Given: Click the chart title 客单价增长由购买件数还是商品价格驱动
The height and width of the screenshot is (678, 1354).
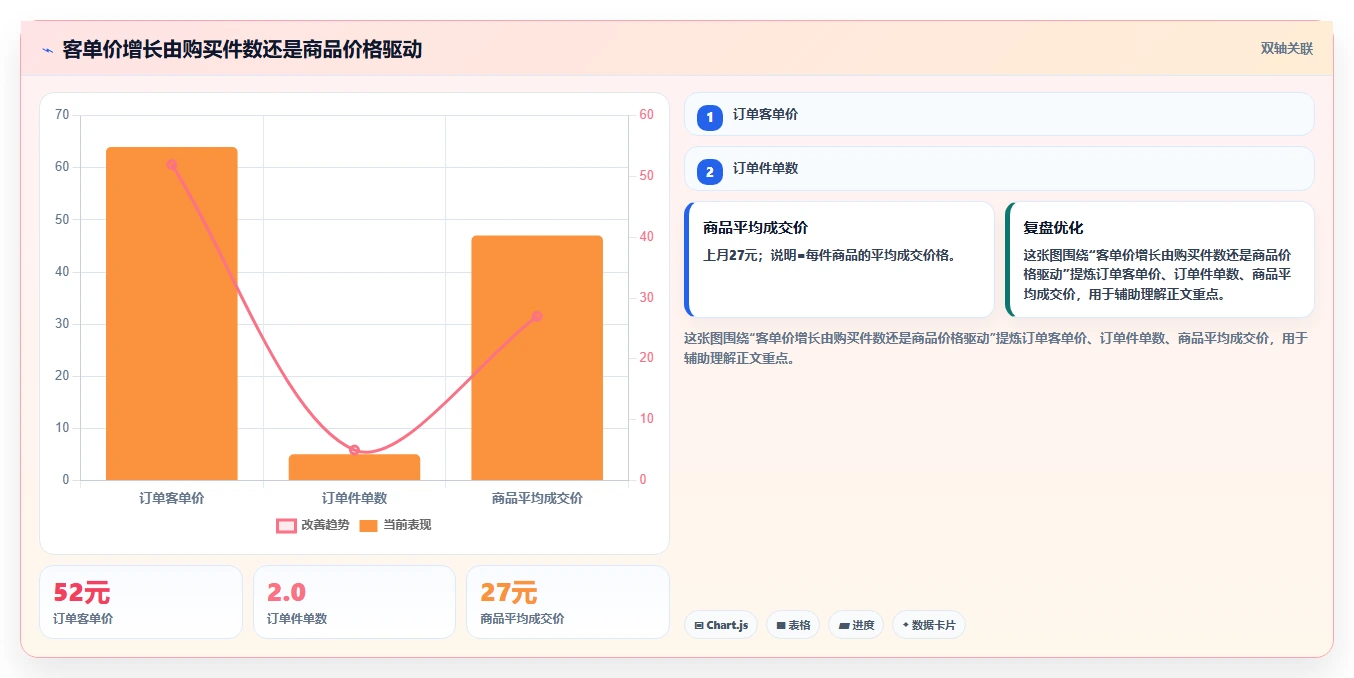Looking at the screenshot, I should point(242,49).
